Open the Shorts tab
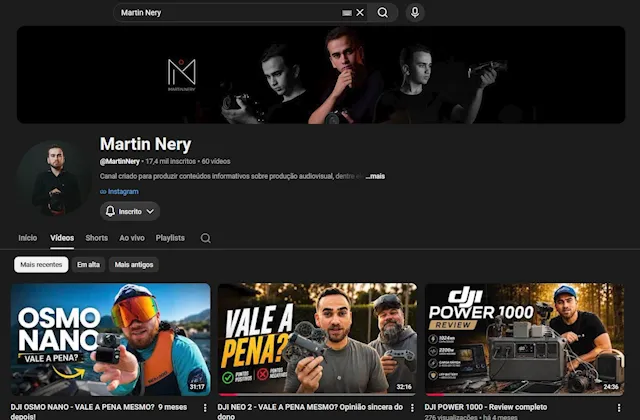This screenshot has height=420, width=640. 97,238
